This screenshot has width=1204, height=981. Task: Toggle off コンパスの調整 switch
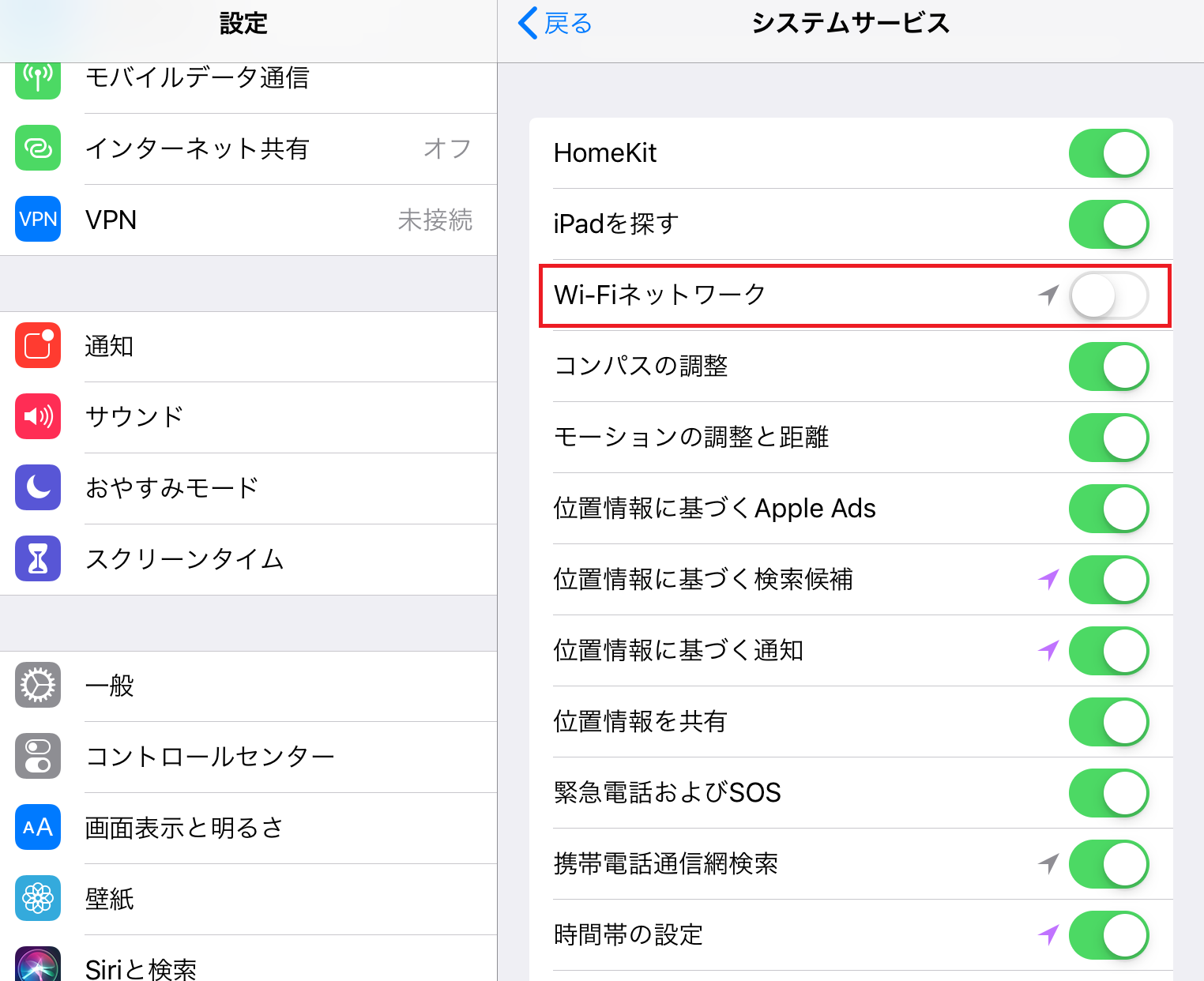(x=1108, y=366)
